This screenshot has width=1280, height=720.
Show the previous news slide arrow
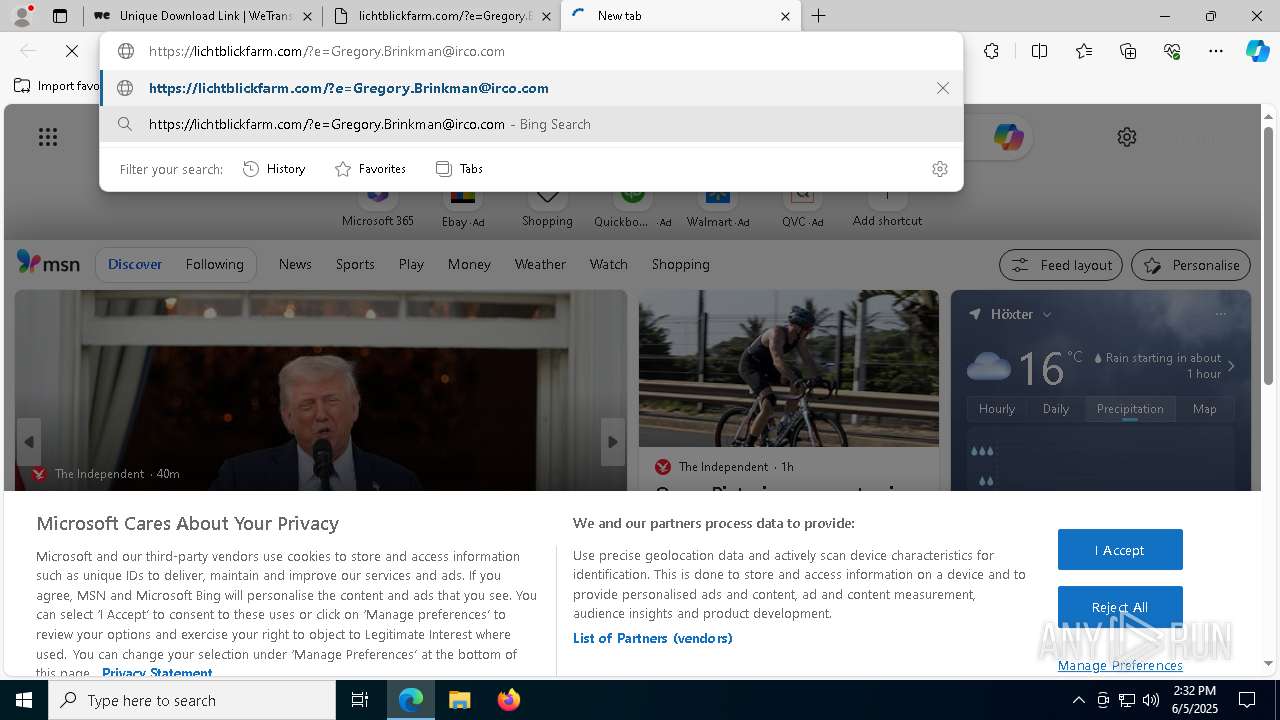pyautogui.click(x=29, y=442)
